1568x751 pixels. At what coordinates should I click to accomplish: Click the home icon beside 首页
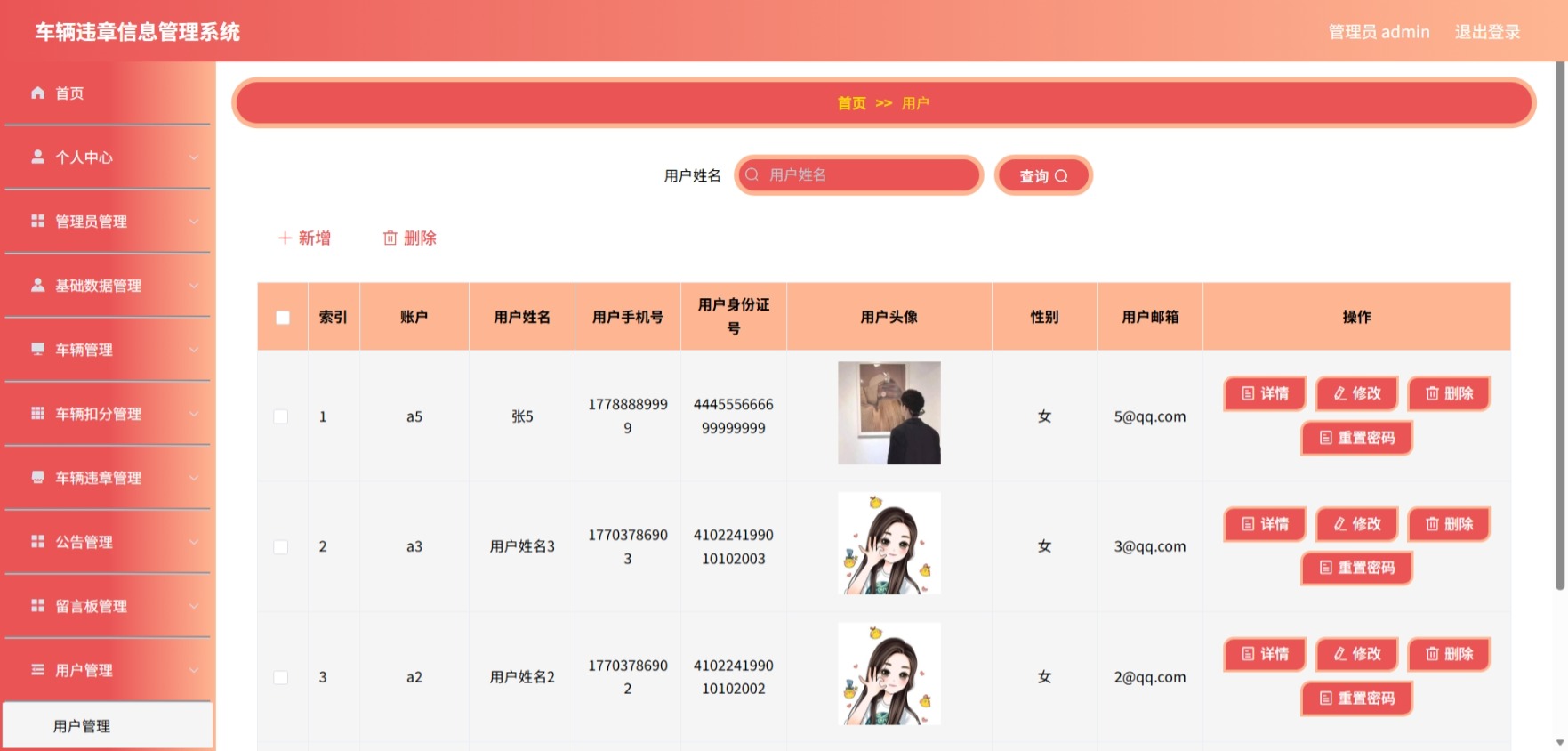(37, 93)
